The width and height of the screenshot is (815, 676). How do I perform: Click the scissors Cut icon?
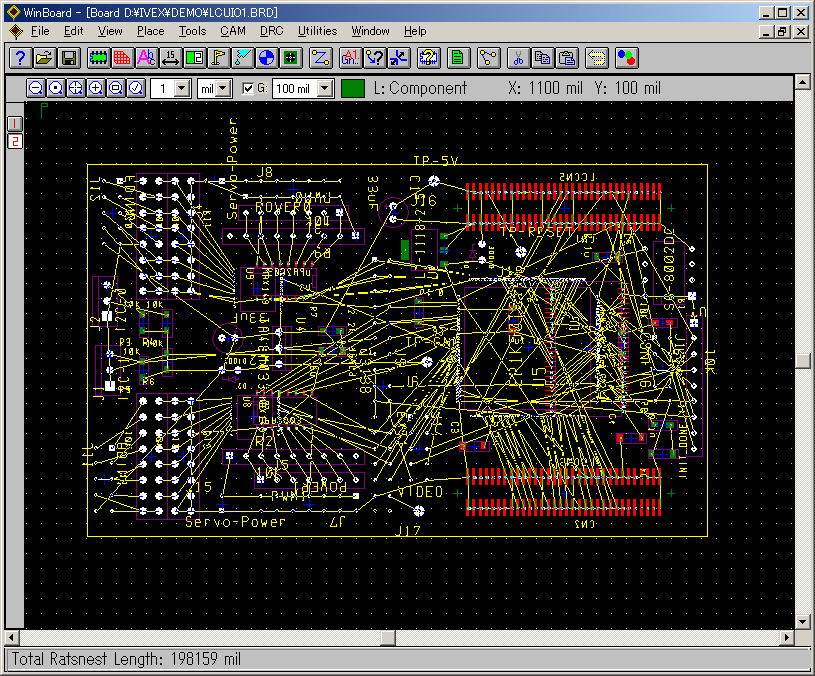[x=518, y=57]
